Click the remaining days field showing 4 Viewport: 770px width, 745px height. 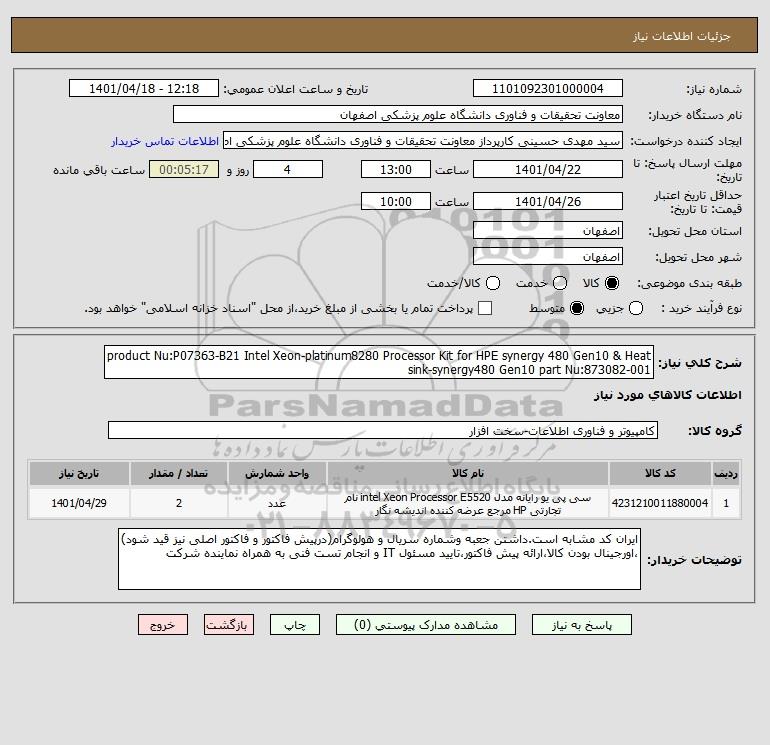(287, 169)
